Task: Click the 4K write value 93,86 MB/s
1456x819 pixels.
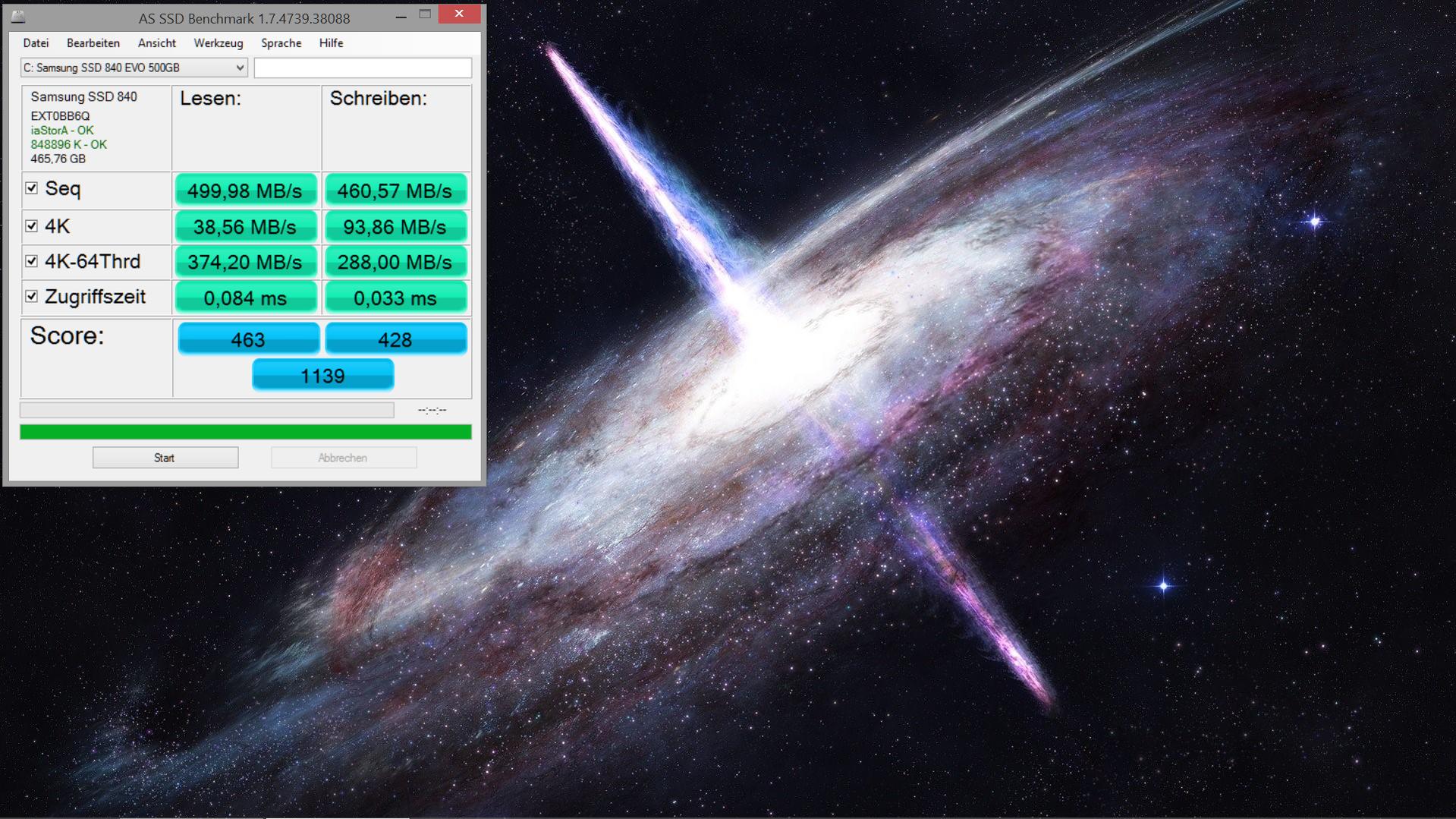Action: click(x=395, y=227)
